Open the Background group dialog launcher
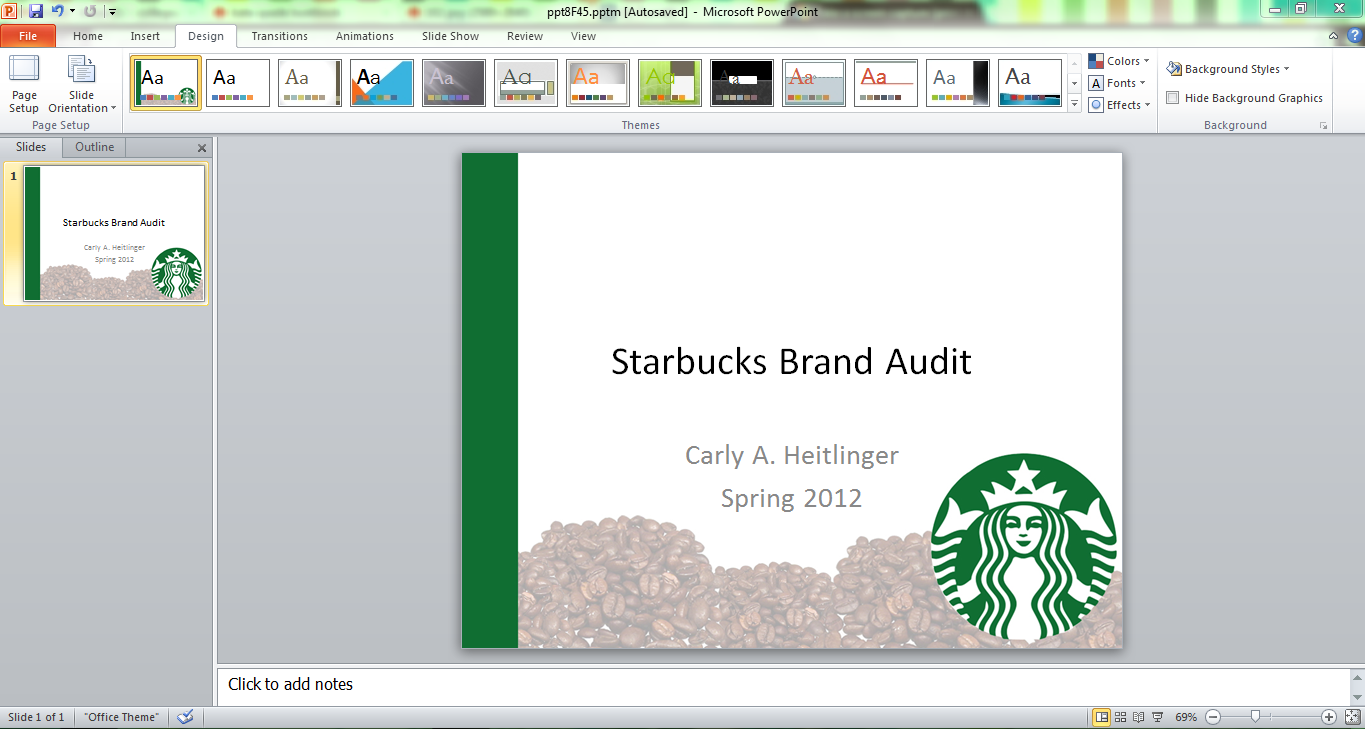The width and height of the screenshot is (1365, 729). (x=1323, y=125)
